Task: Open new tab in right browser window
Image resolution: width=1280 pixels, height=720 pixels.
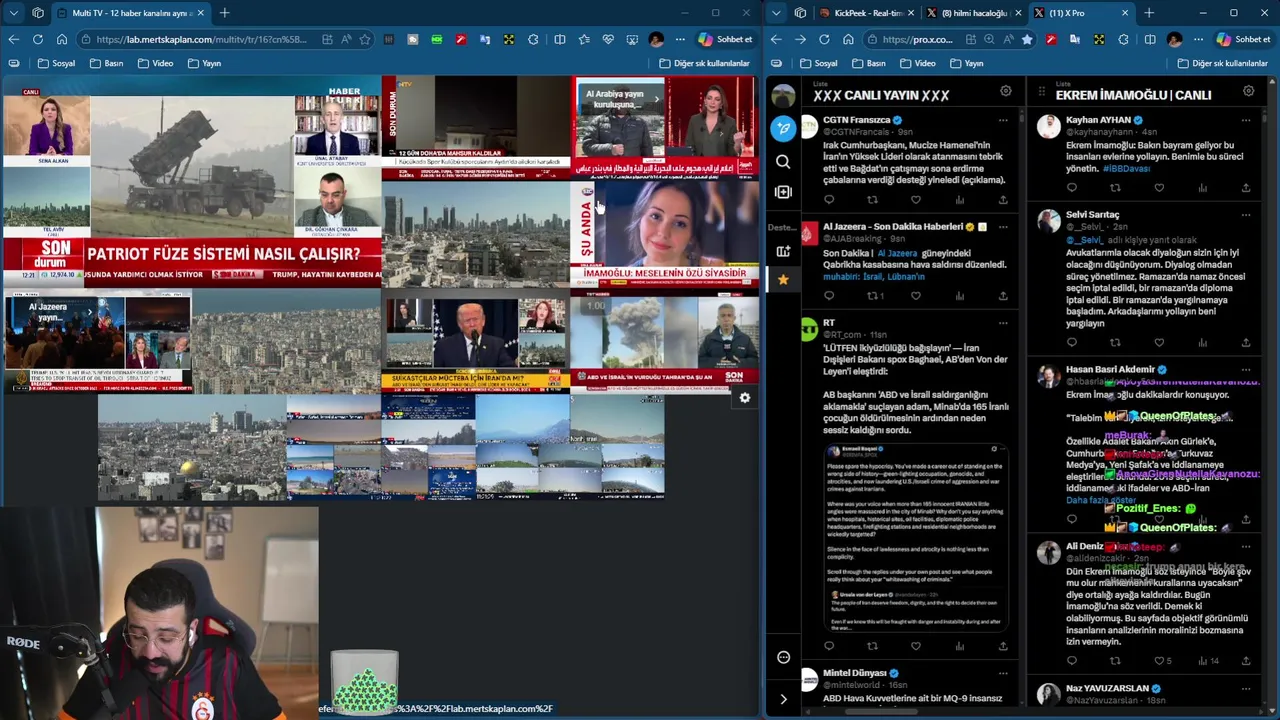Action: [x=1149, y=13]
